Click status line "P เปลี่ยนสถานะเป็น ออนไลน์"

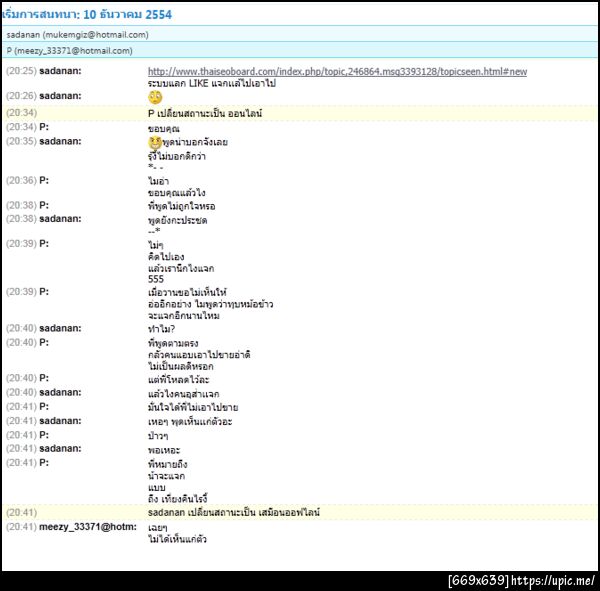(205, 114)
